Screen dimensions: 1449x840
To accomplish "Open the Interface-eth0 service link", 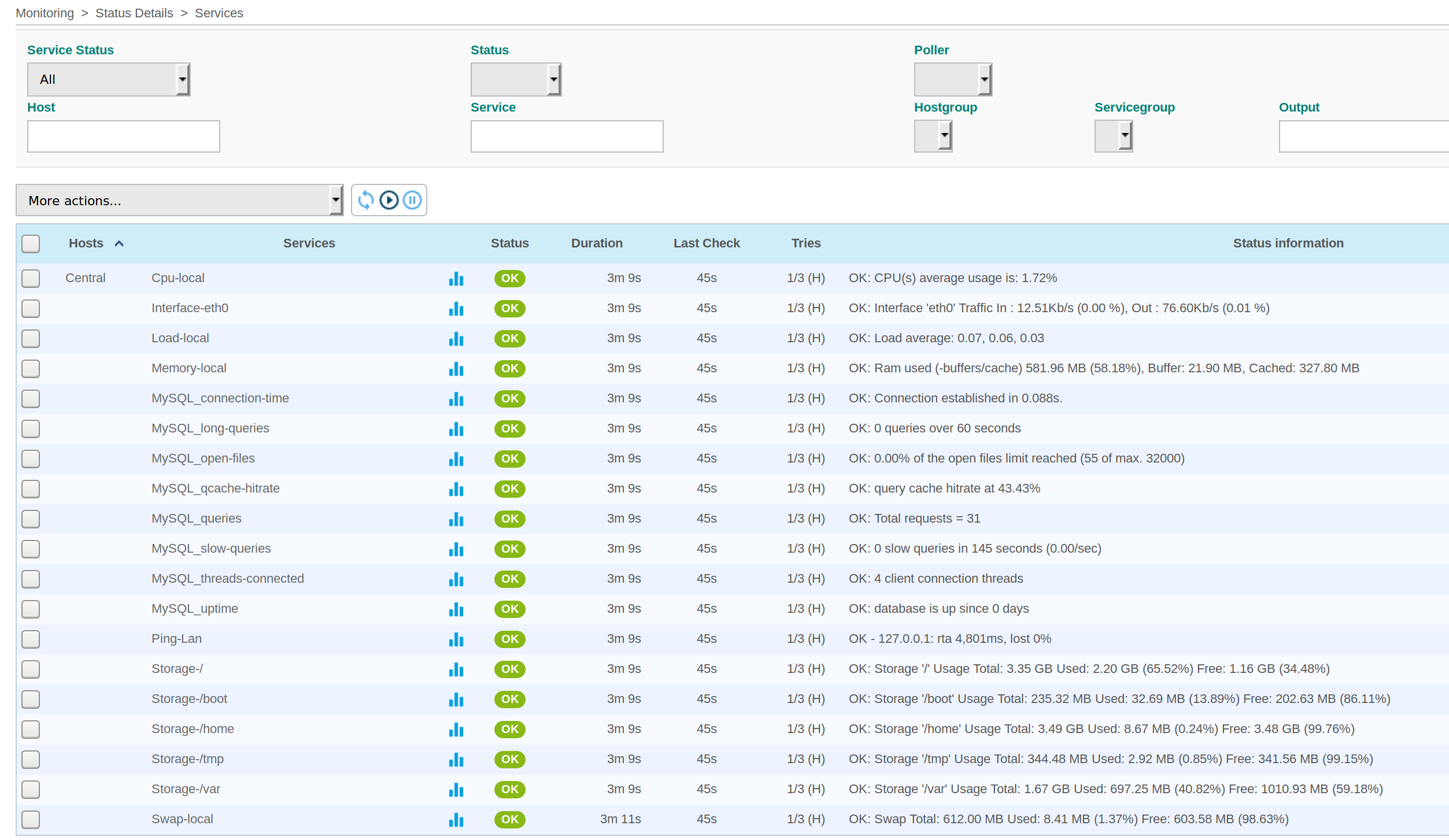I will pyautogui.click(x=190, y=308).
